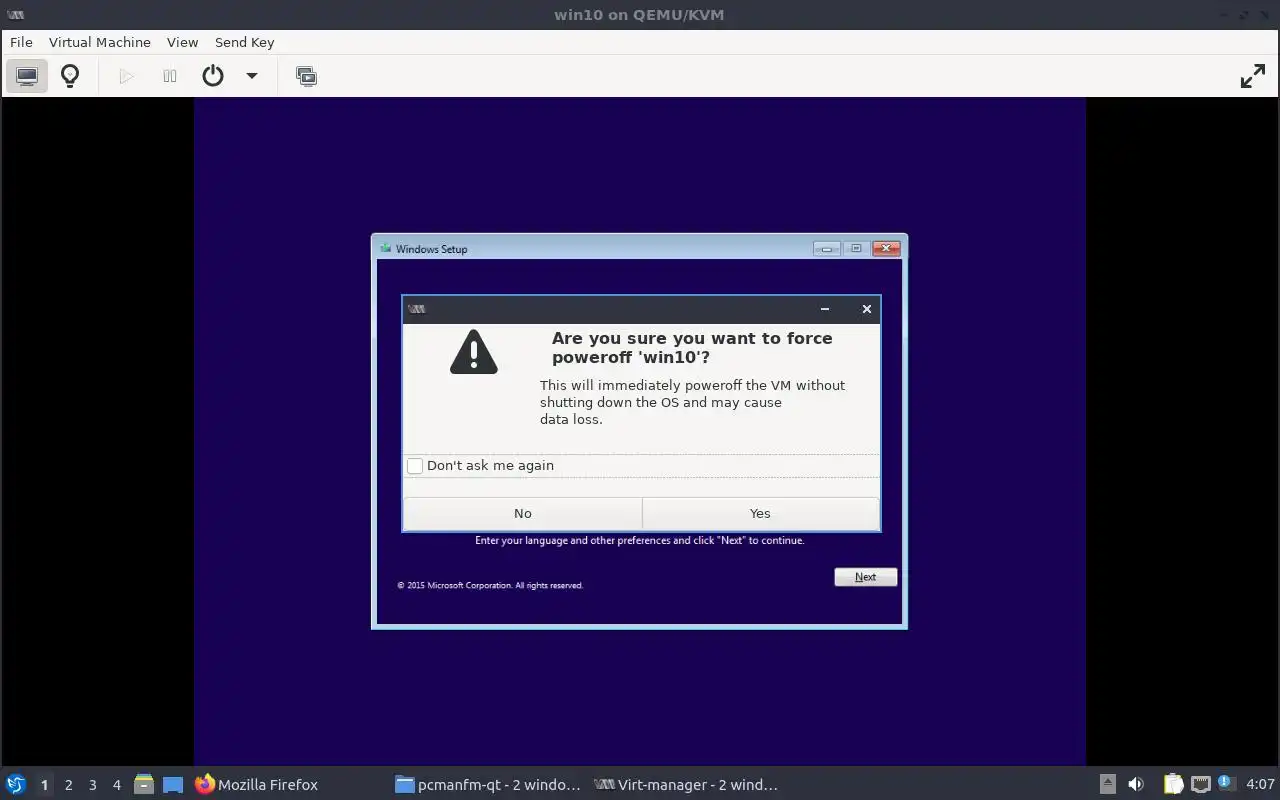Close the Windows Setup window
1280x800 pixels.
886,249
